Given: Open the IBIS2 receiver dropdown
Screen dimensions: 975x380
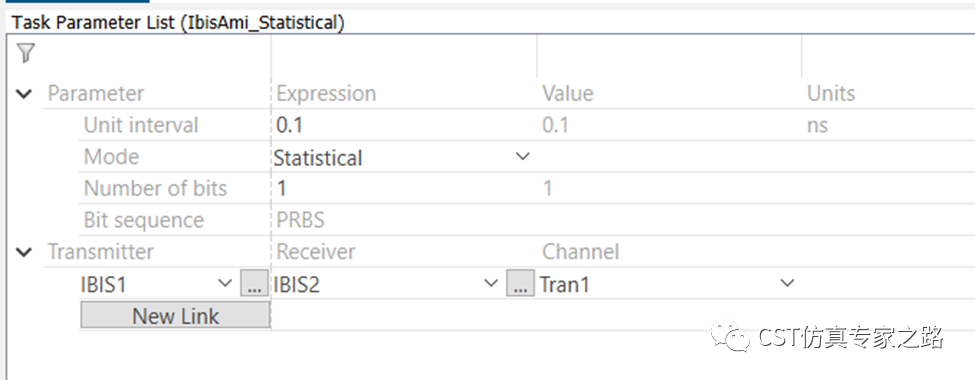Looking at the screenshot, I should coord(491,284).
